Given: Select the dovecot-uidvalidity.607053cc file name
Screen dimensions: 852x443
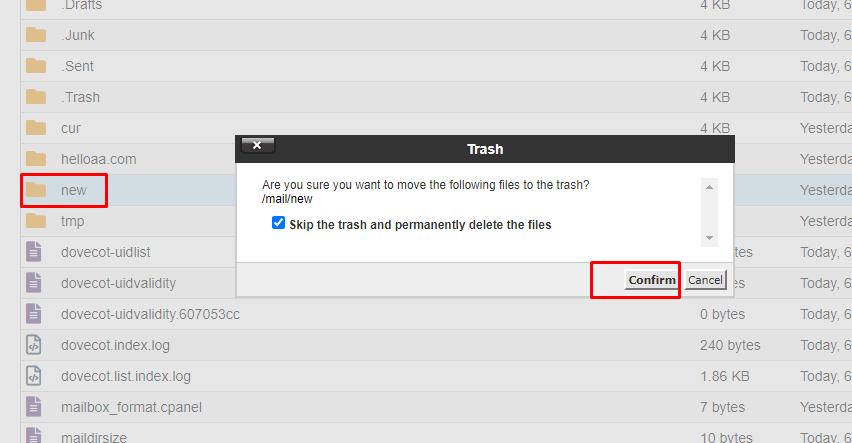Looking at the screenshot, I should 150,314.
